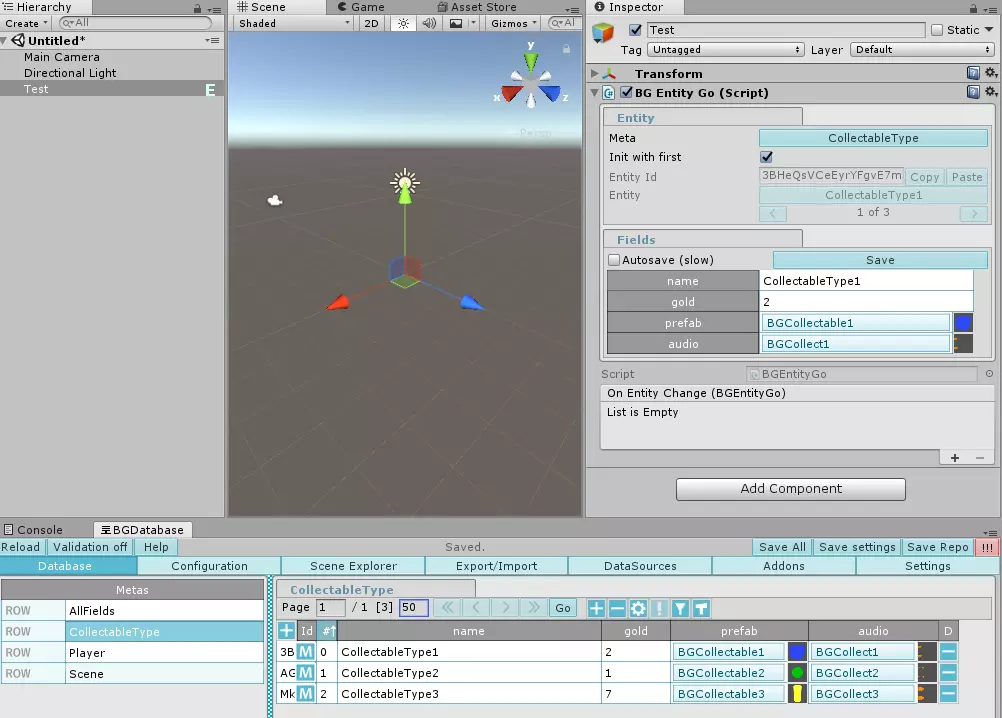Open the BG Entity Go help book icon

[973, 92]
